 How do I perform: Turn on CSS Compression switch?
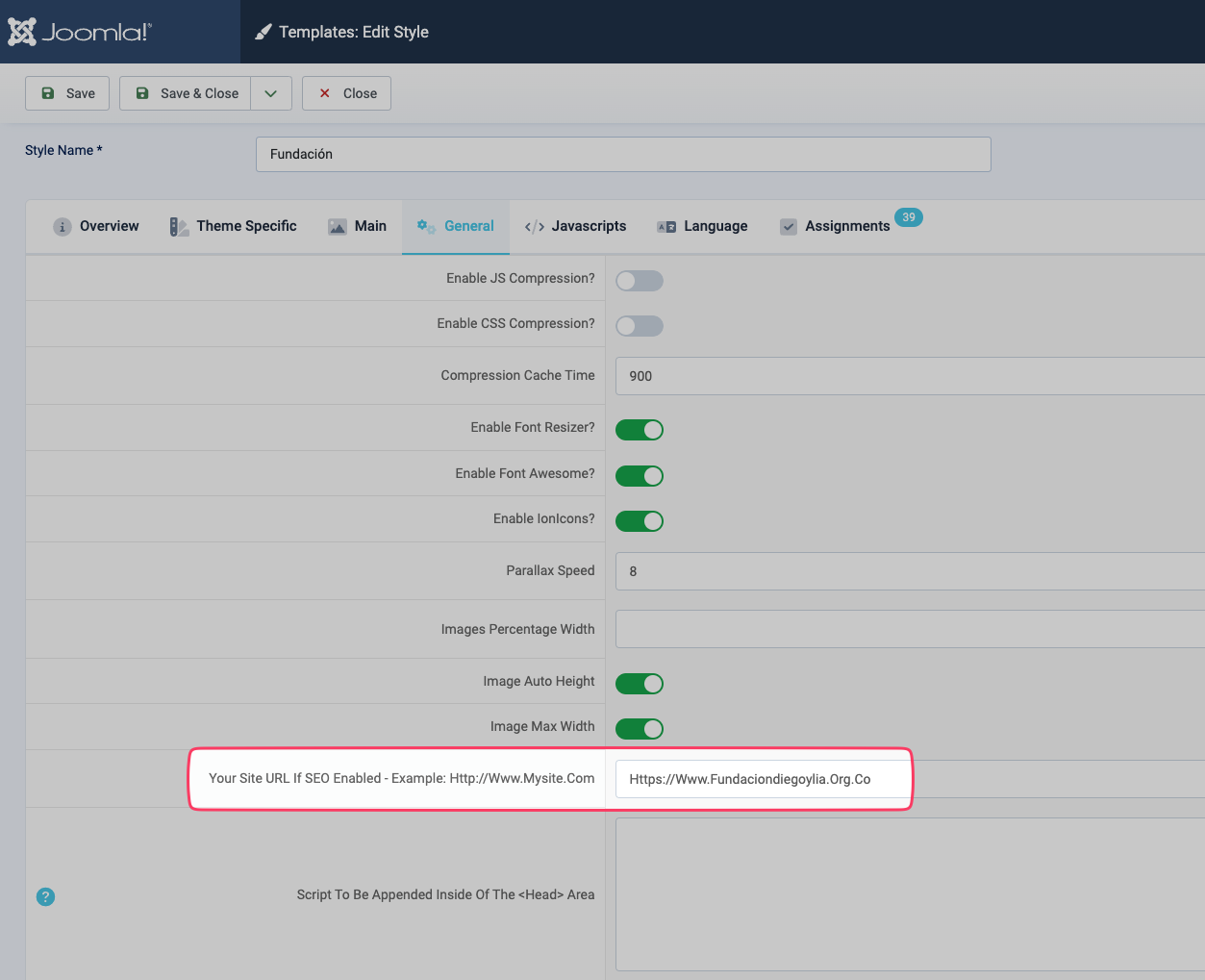coord(640,326)
